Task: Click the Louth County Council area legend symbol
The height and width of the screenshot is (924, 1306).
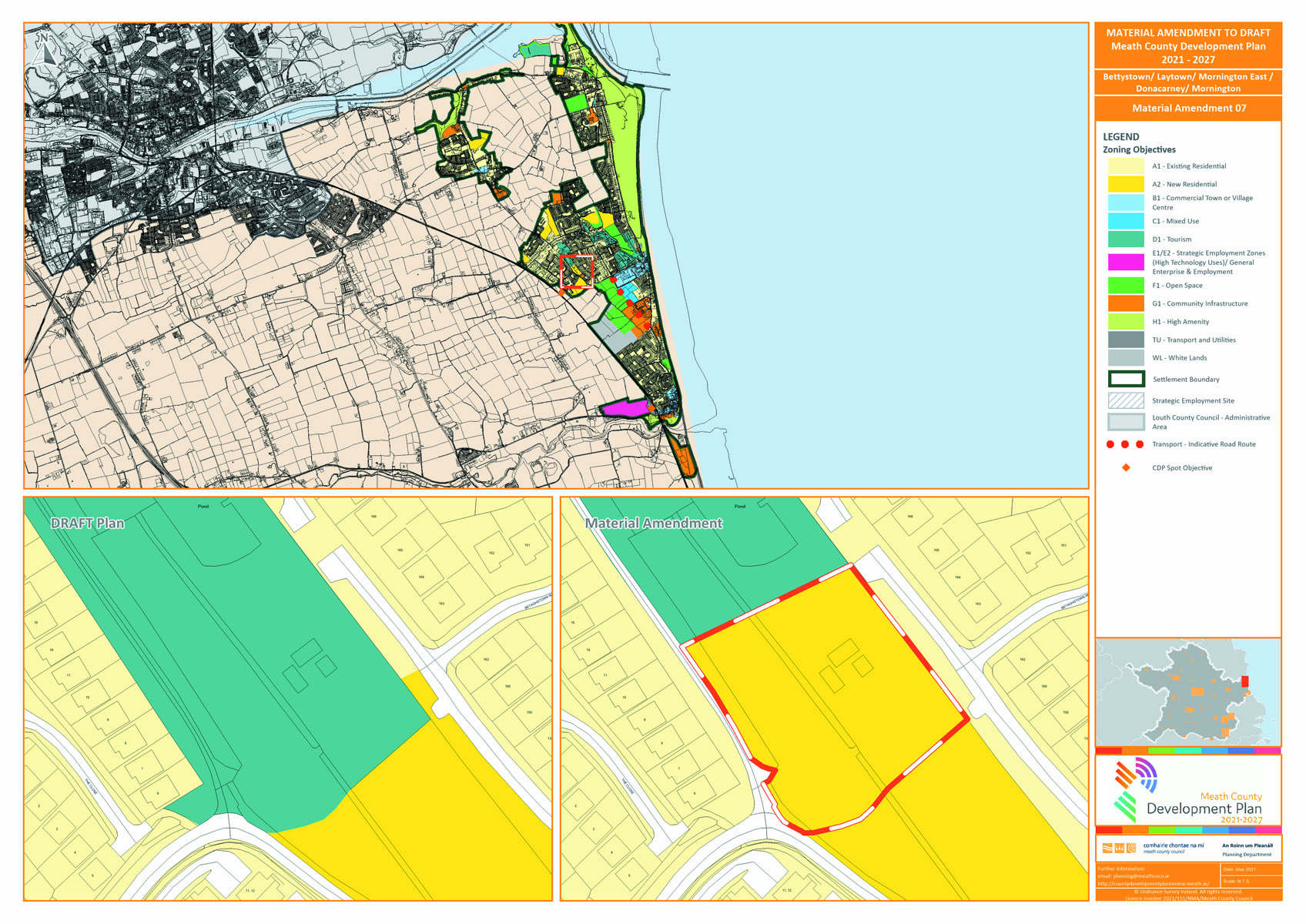Action: click(x=1126, y=422)
